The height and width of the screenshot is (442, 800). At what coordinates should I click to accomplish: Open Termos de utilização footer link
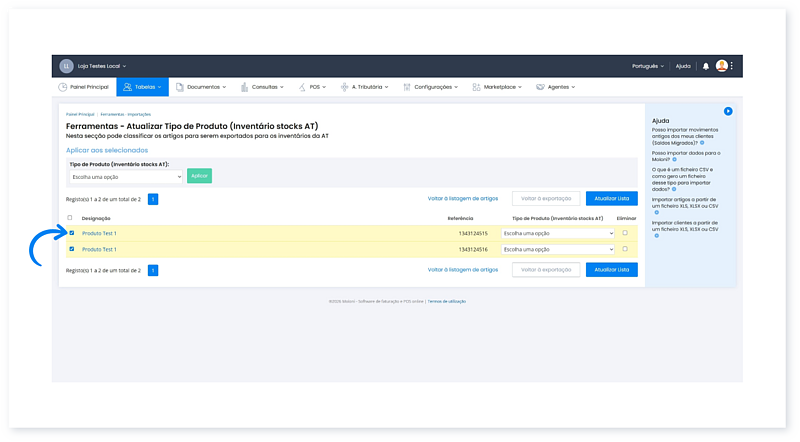[x=446, y=302]
